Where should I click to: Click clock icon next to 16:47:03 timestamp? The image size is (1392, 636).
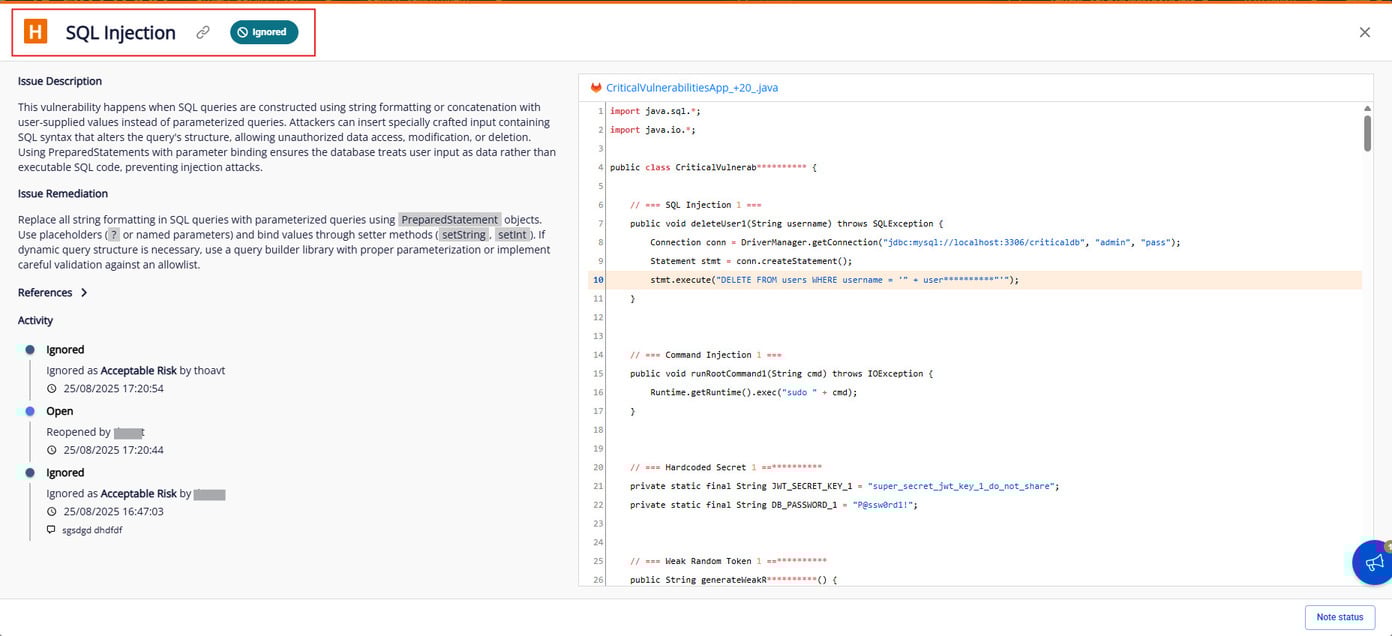point(52,511)
